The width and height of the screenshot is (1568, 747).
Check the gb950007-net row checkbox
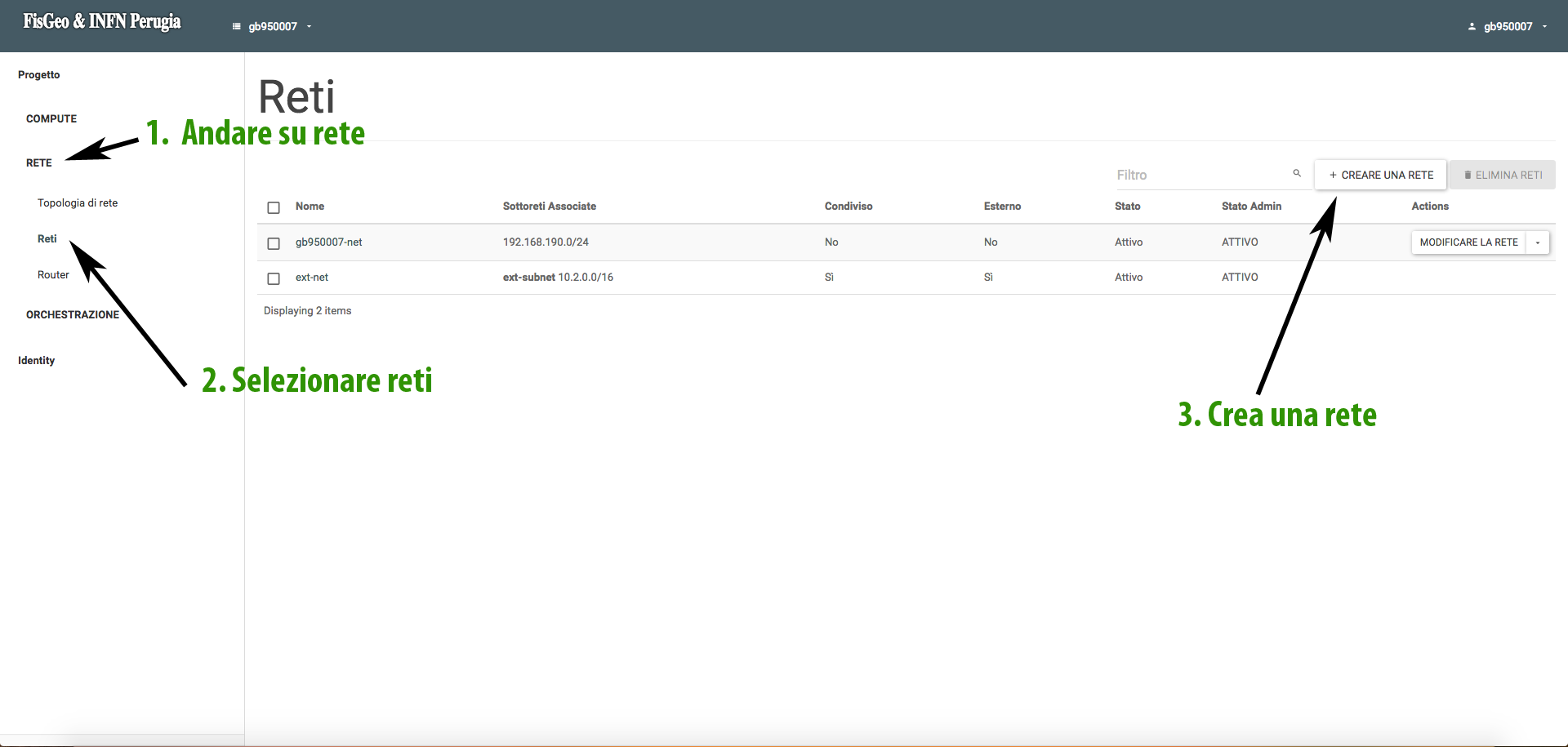coord(274,243)
